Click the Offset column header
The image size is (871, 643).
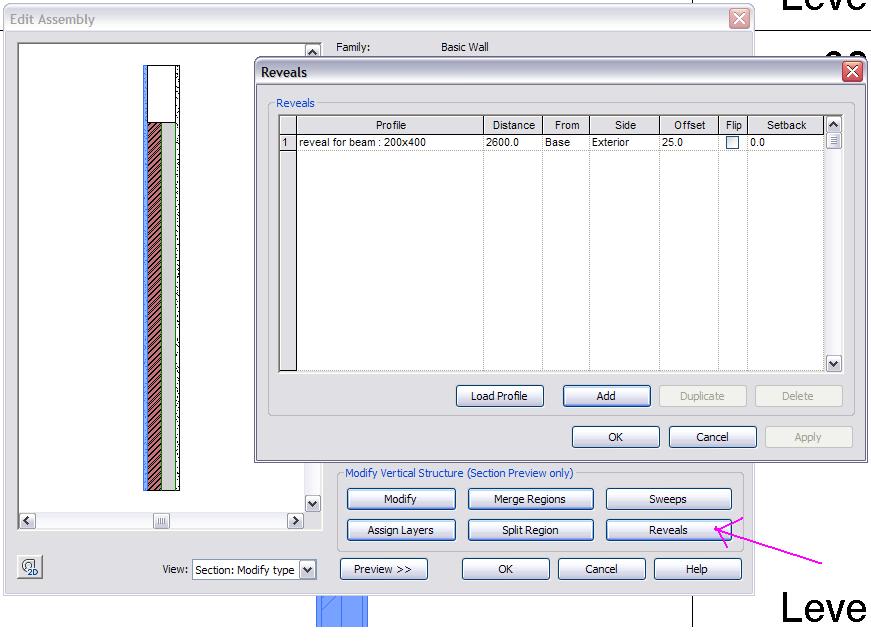pyautogui.click(x=689, y=125)
